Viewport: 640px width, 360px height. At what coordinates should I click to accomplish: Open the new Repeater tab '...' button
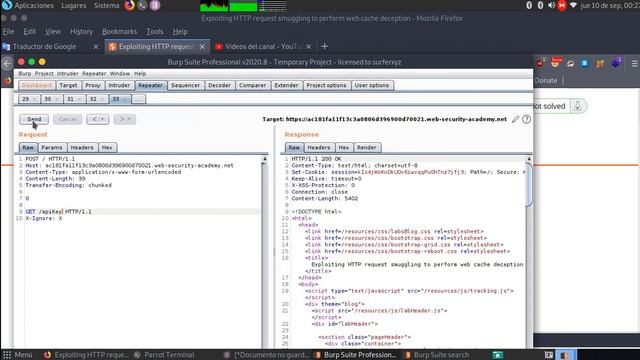(138, 99)
